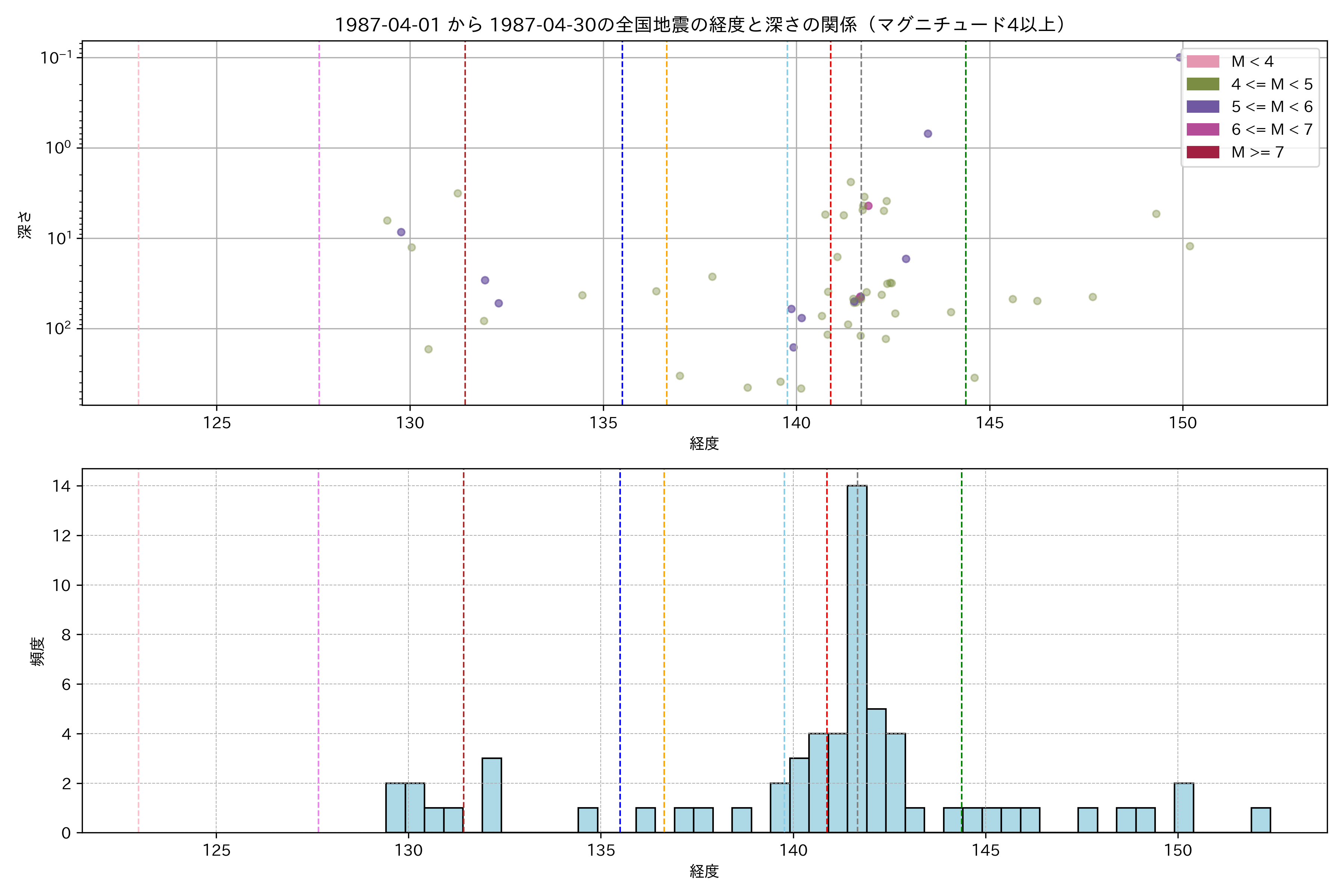The height and width of the screenshot is (896, 1344).
Task: Click the green '4 <= M < 5' legend swatch
Action: point(1202,85)
